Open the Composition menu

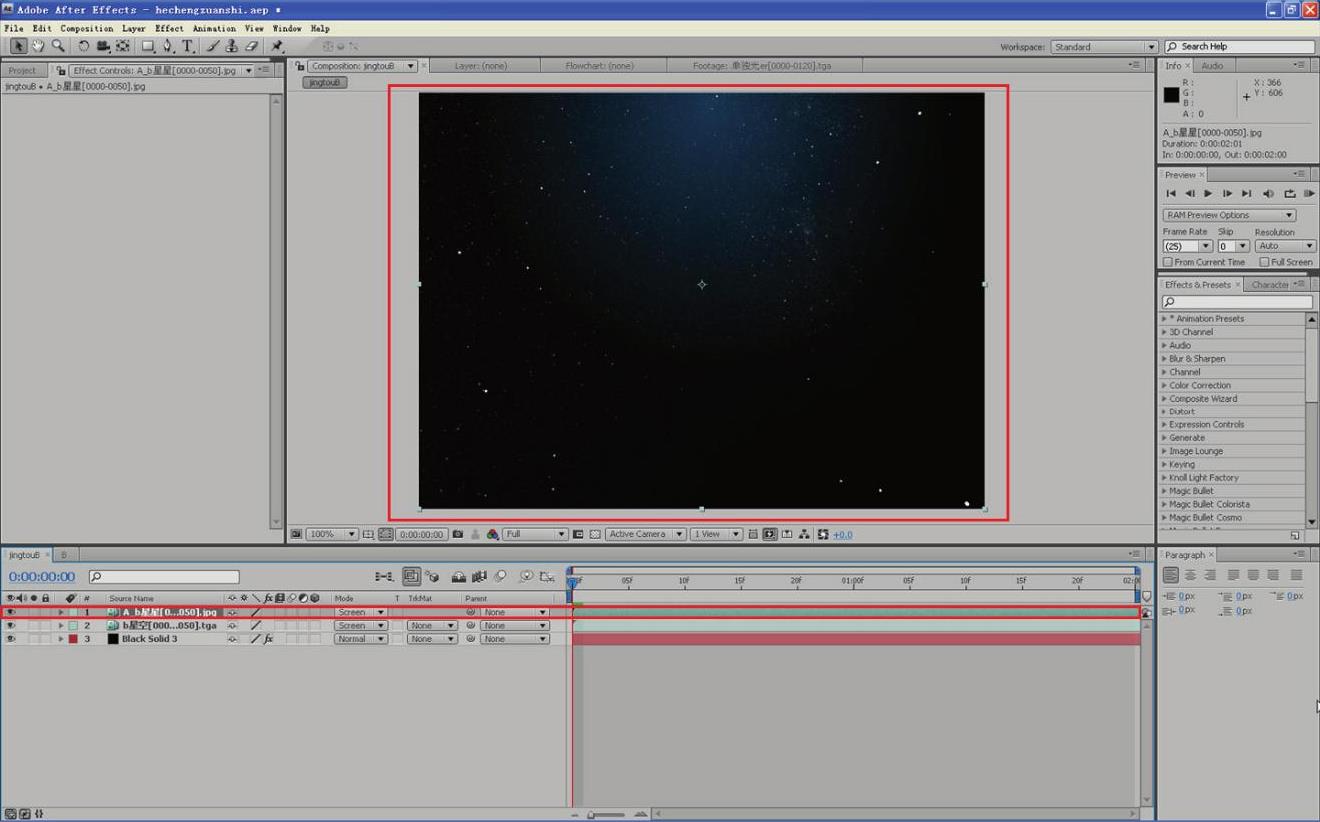click(x=87, y=28)
